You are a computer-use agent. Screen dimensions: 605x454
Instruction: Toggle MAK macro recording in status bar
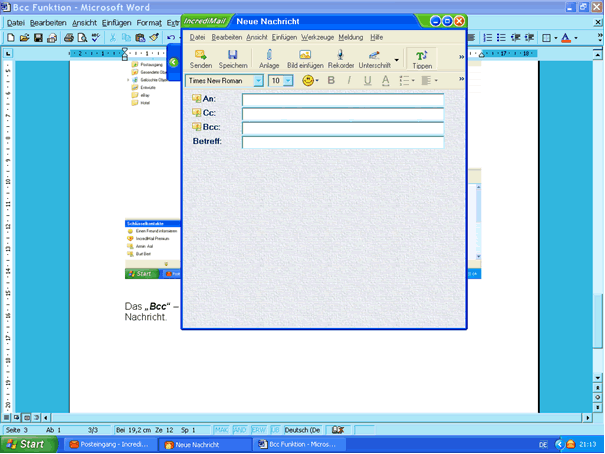tap(221, 430)
